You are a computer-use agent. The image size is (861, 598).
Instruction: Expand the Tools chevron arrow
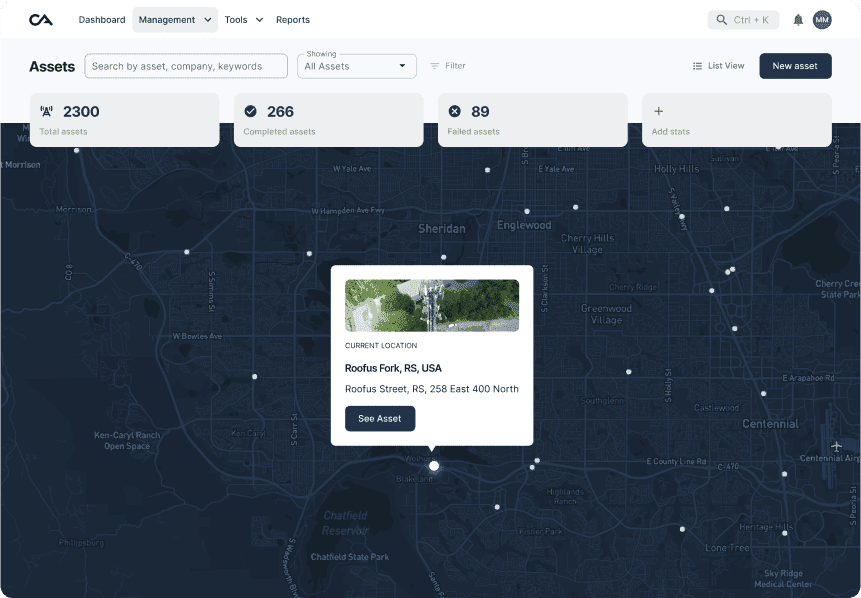[259, 20]
